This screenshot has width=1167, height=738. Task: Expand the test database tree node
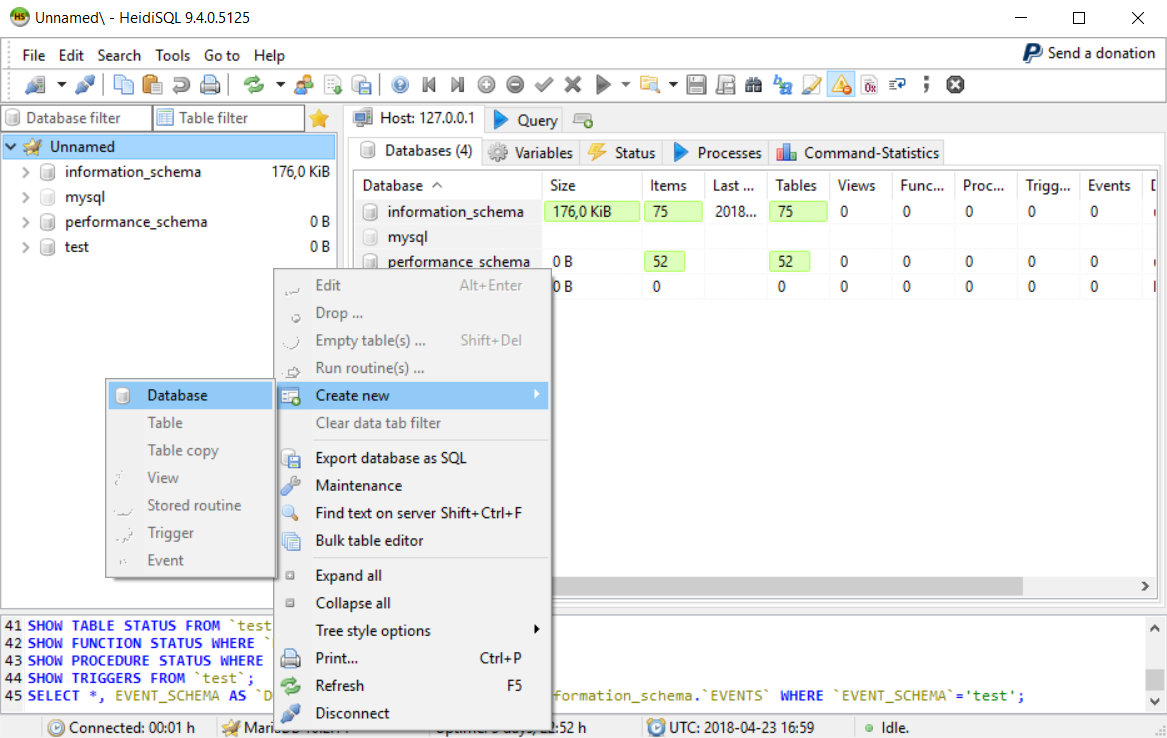(25, 247)
